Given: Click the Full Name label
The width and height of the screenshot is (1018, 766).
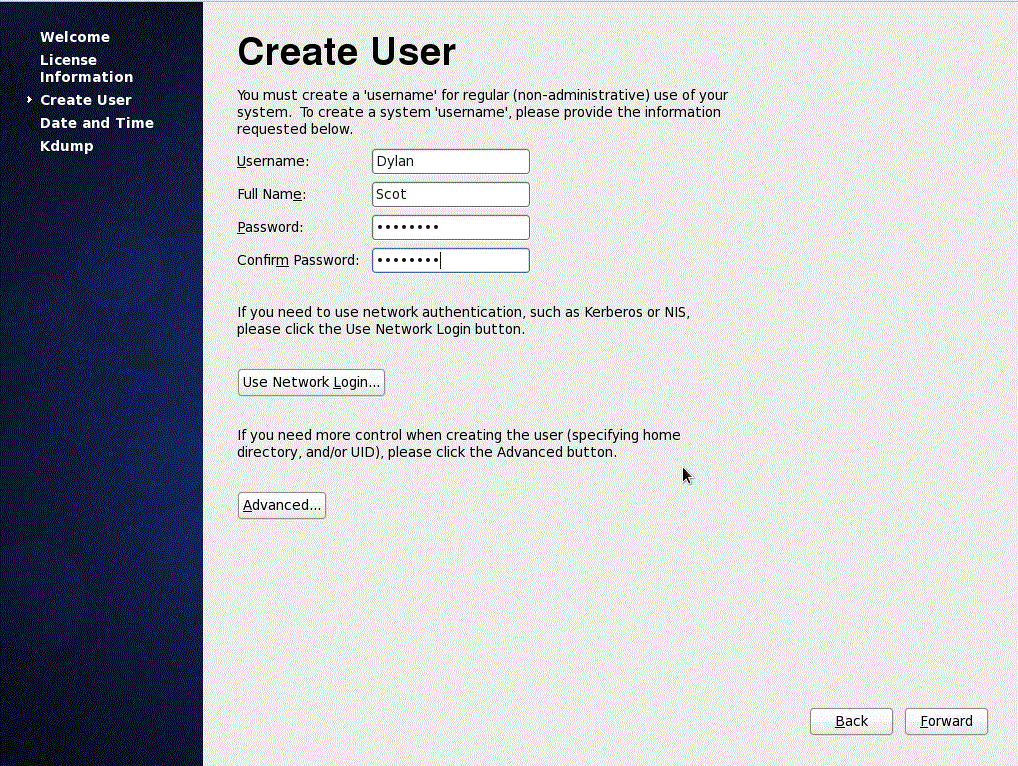Looking at the screenshot, I should coord(270,194).
